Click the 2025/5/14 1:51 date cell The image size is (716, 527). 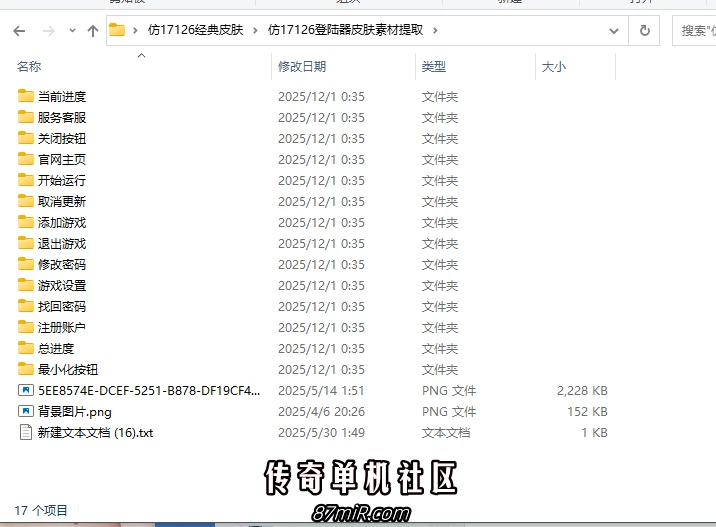(x=321, y=391)
